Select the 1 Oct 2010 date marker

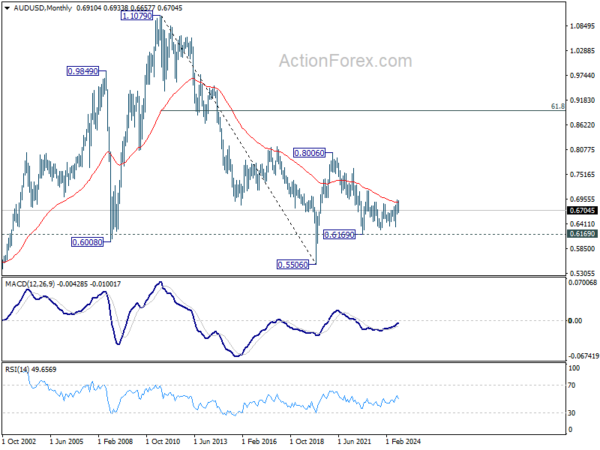(163, 441)
